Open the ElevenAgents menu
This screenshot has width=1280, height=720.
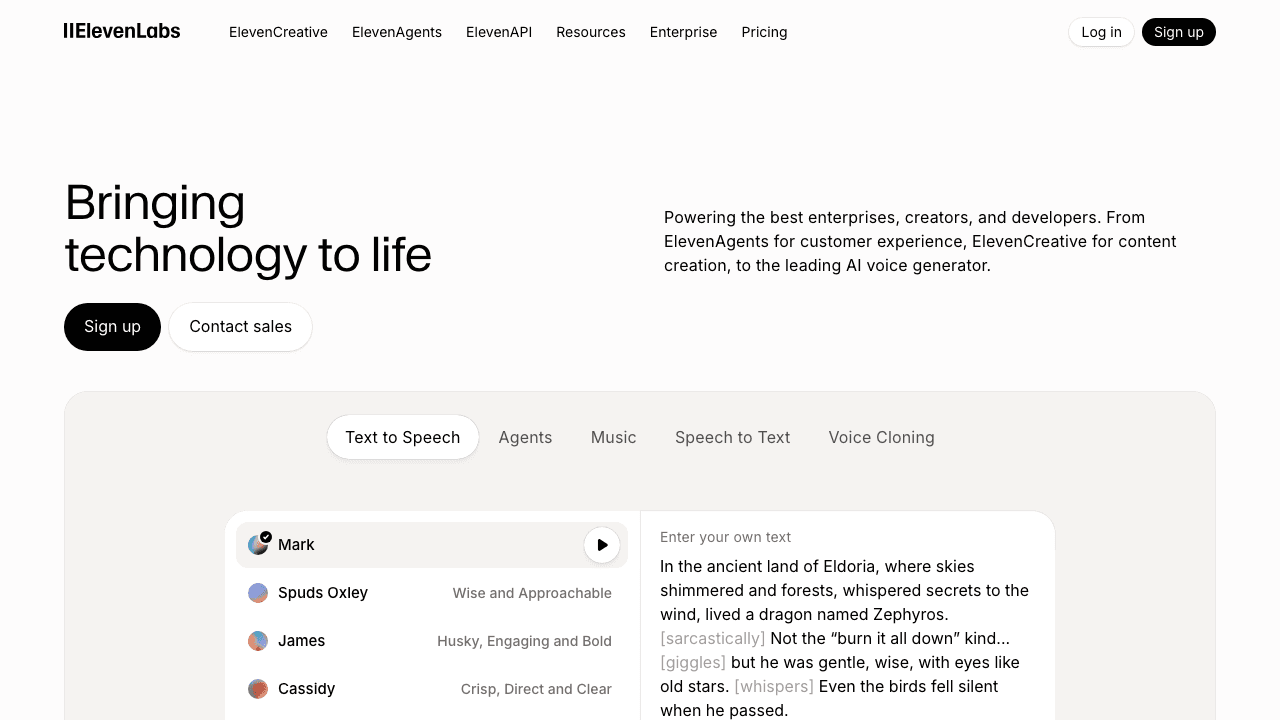click(x=397, y=32)
